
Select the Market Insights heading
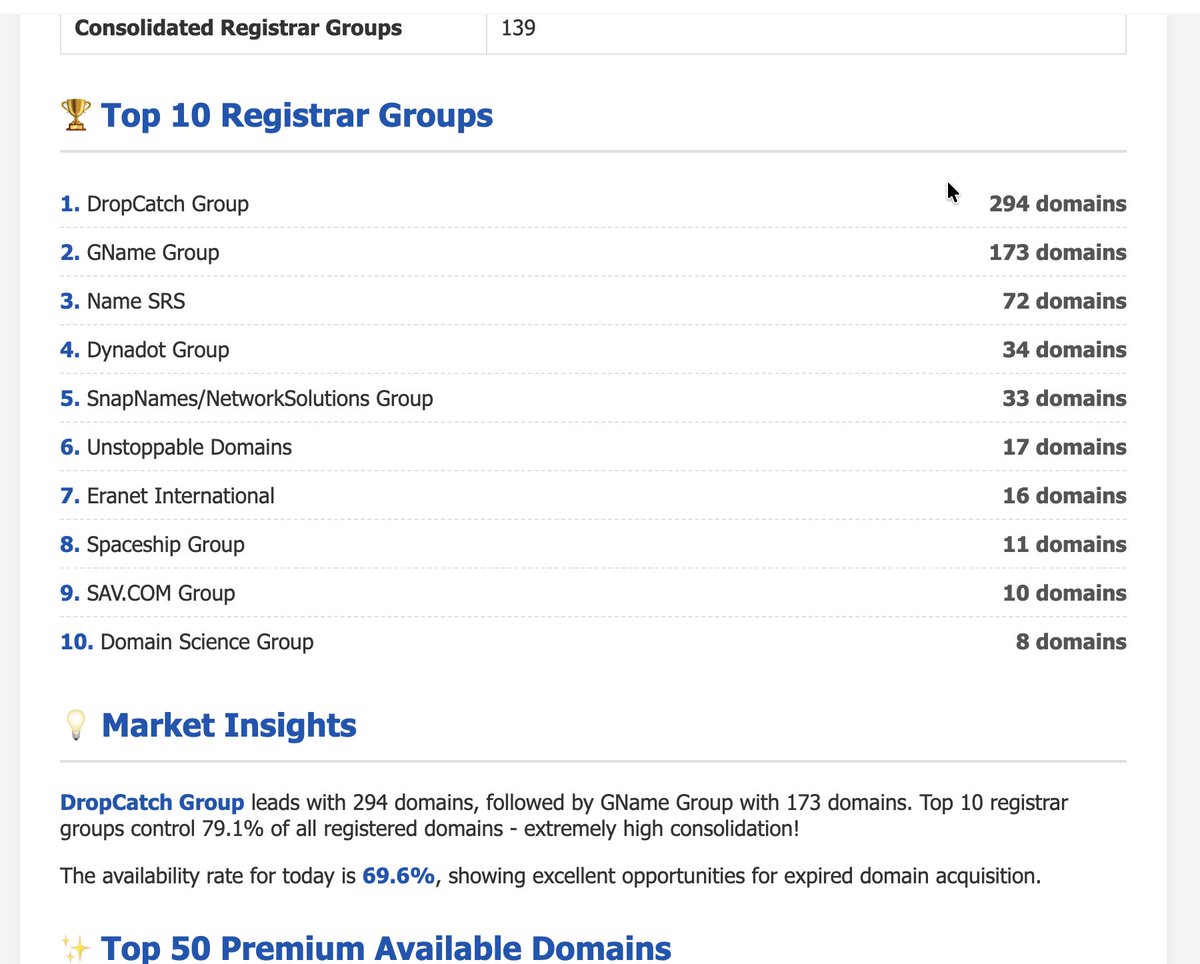(x=229, y=725)
